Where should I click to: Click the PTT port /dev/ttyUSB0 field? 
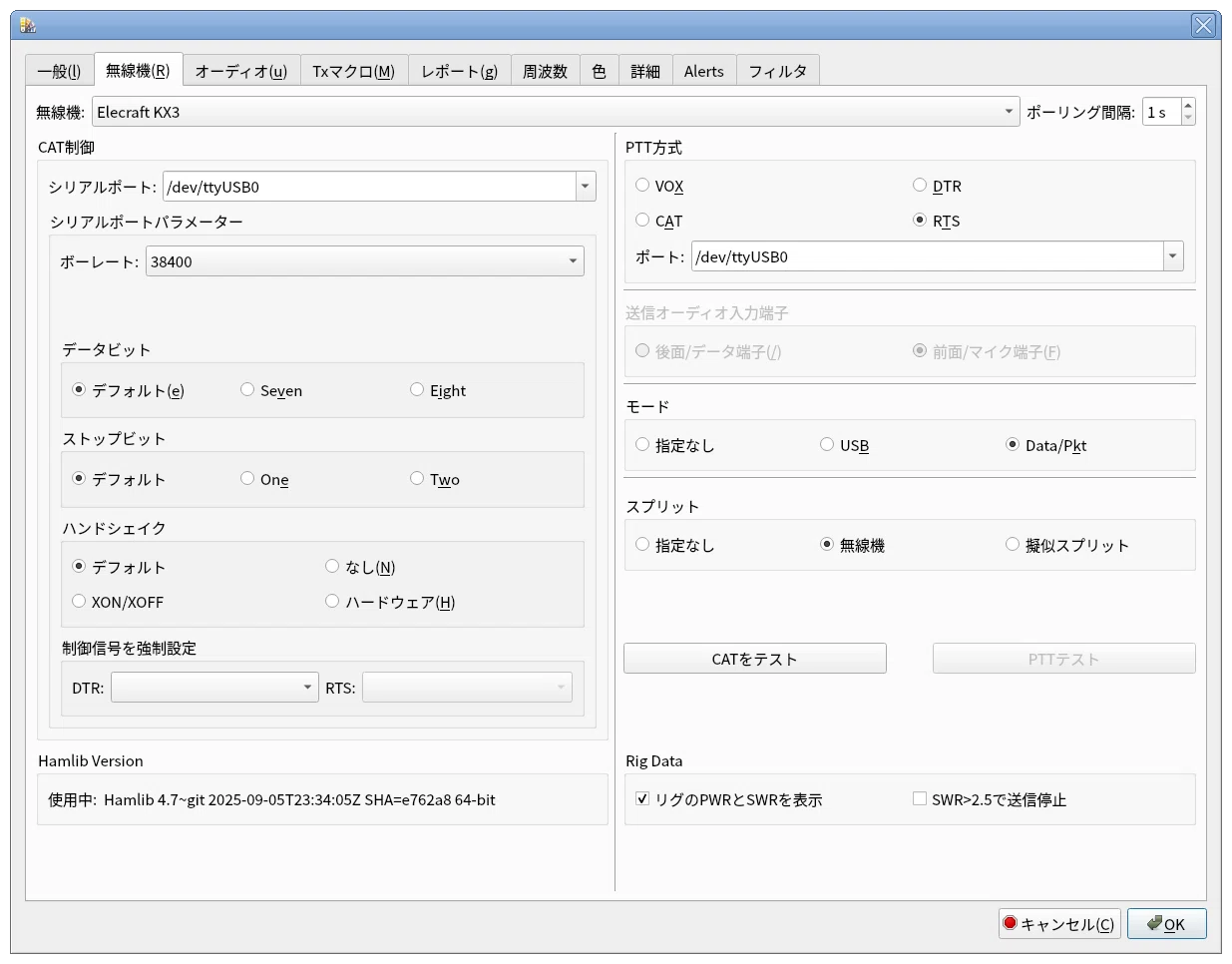pos(928,256)
